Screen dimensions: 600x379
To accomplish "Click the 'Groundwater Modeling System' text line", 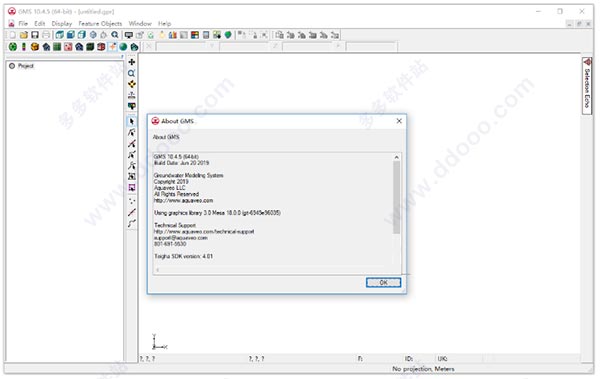I will coord(189,175).
